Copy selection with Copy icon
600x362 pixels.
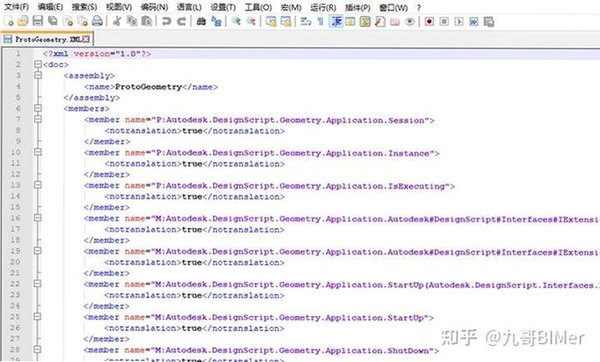[x=132, y=21]
